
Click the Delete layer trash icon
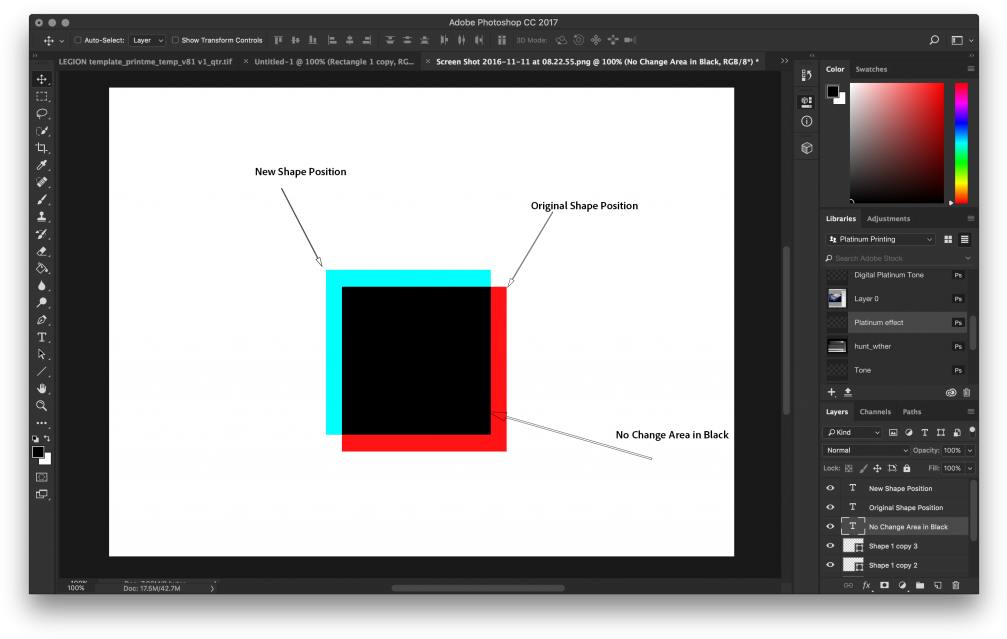(x=955, y=585)
